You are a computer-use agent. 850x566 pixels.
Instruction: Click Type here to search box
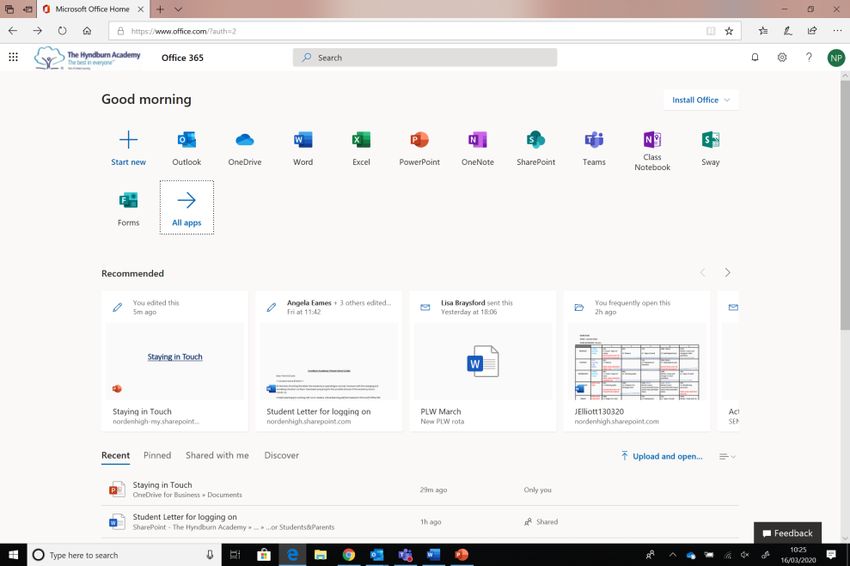coord(124,555)
